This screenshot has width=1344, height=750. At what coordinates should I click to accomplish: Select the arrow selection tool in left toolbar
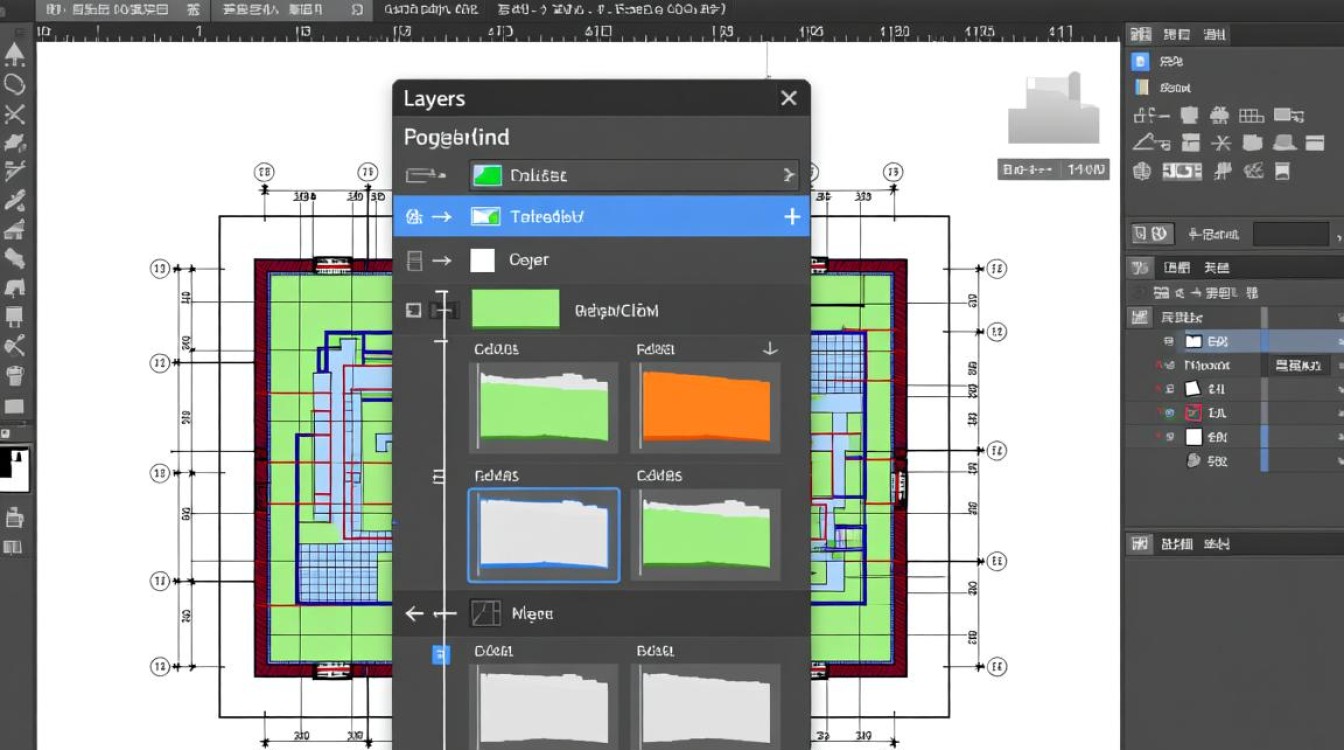(14, 54)
